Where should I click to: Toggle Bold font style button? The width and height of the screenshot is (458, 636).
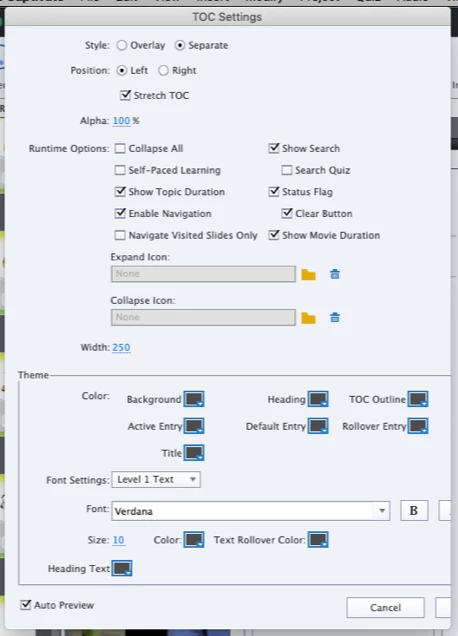click(414, 511)
